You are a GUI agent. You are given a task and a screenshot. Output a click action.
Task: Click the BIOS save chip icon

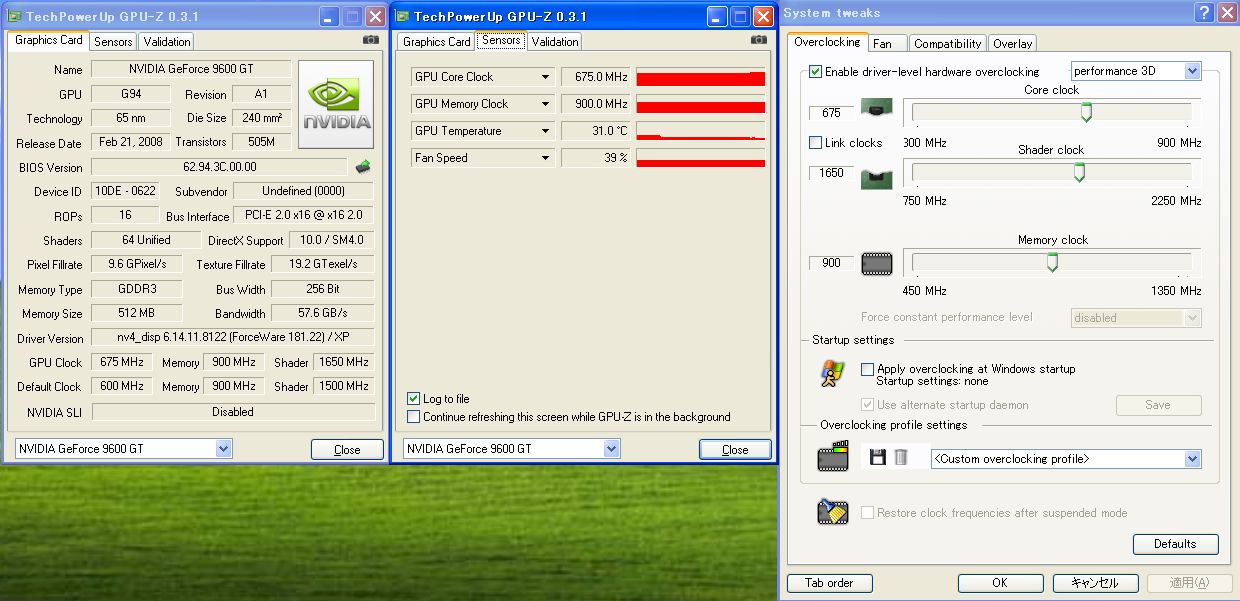pos(363,167)
